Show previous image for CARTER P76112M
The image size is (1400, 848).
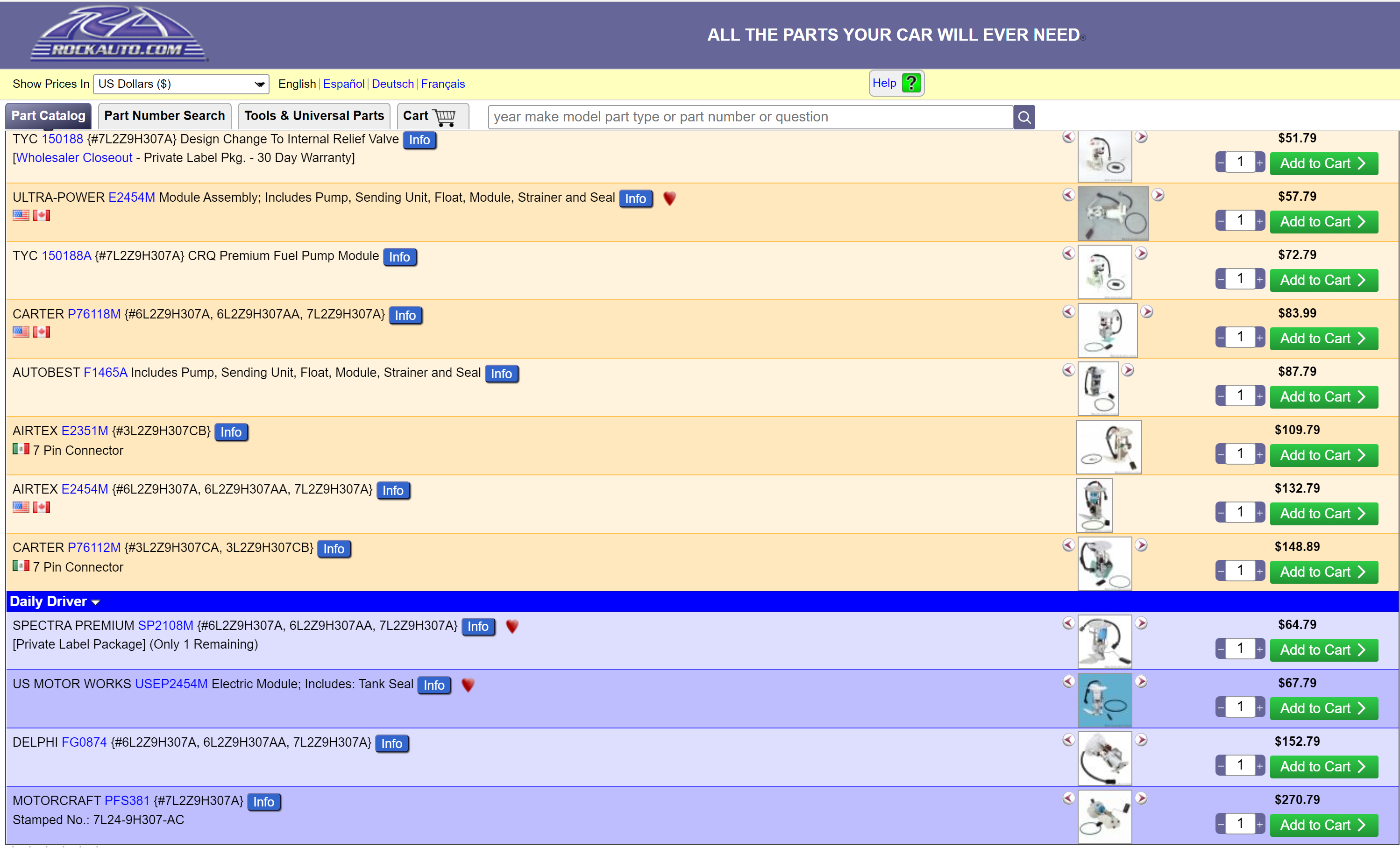coord(1068,545)
